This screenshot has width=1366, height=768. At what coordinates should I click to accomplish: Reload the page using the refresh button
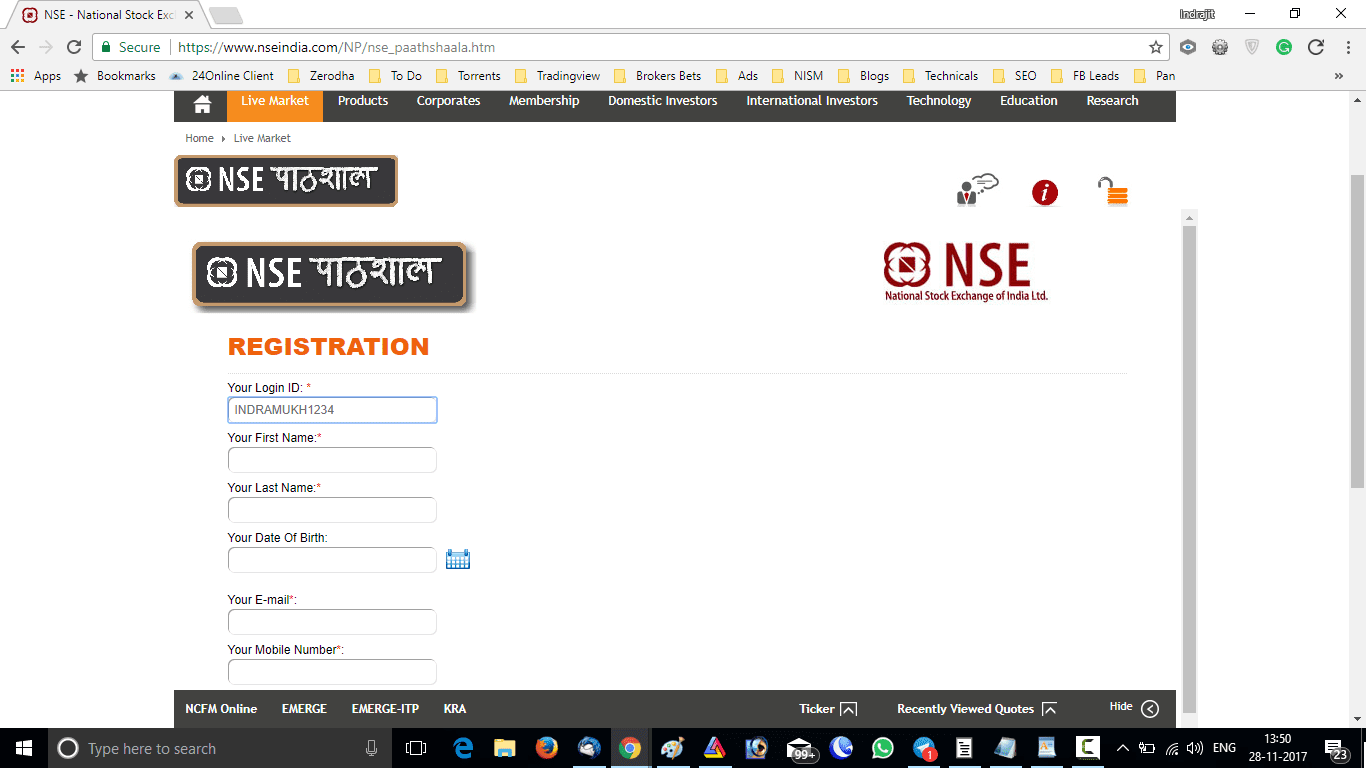pos(74,47)
